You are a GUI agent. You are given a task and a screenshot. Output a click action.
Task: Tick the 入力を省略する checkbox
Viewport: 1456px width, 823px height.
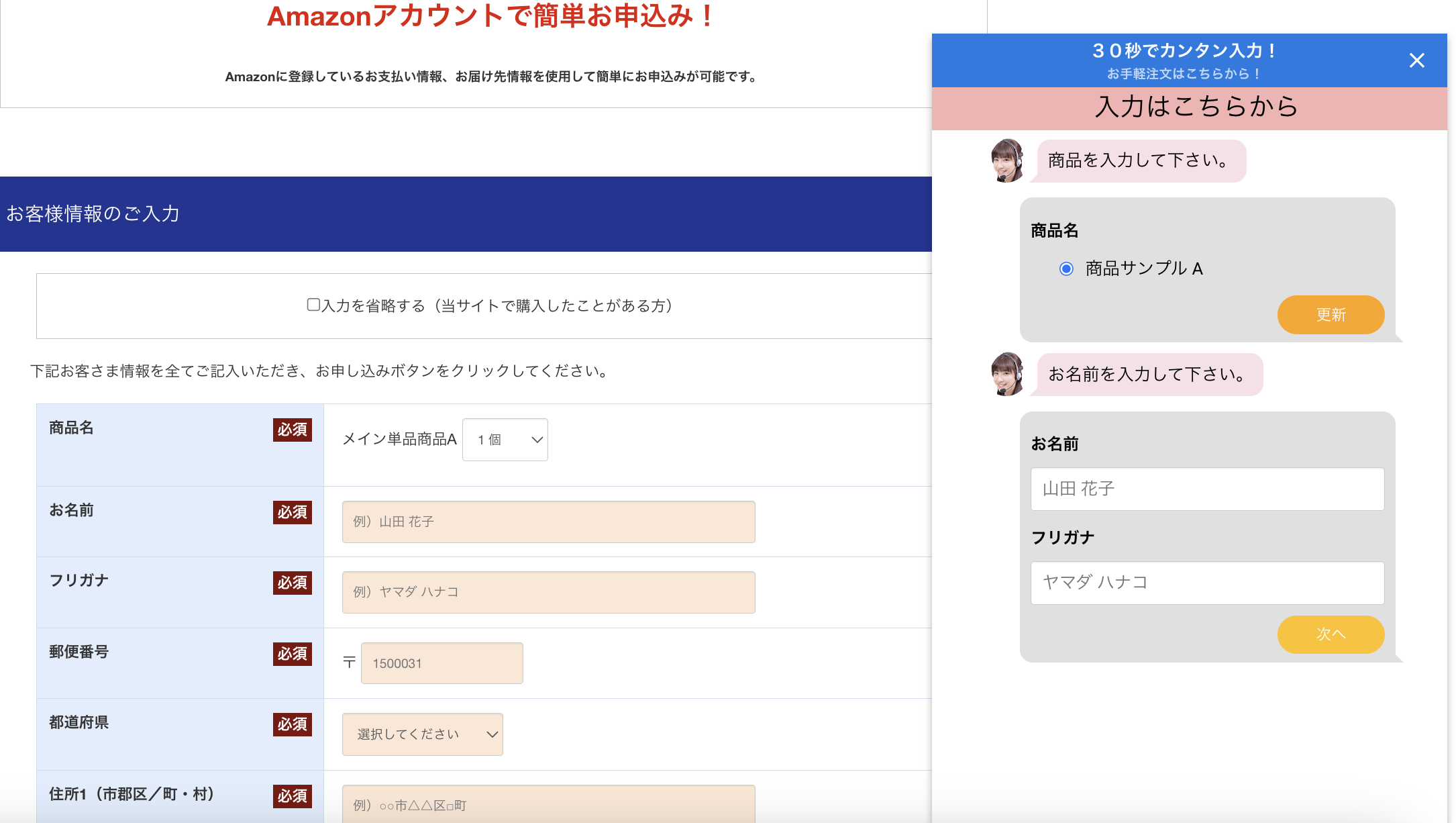[313, 305]
